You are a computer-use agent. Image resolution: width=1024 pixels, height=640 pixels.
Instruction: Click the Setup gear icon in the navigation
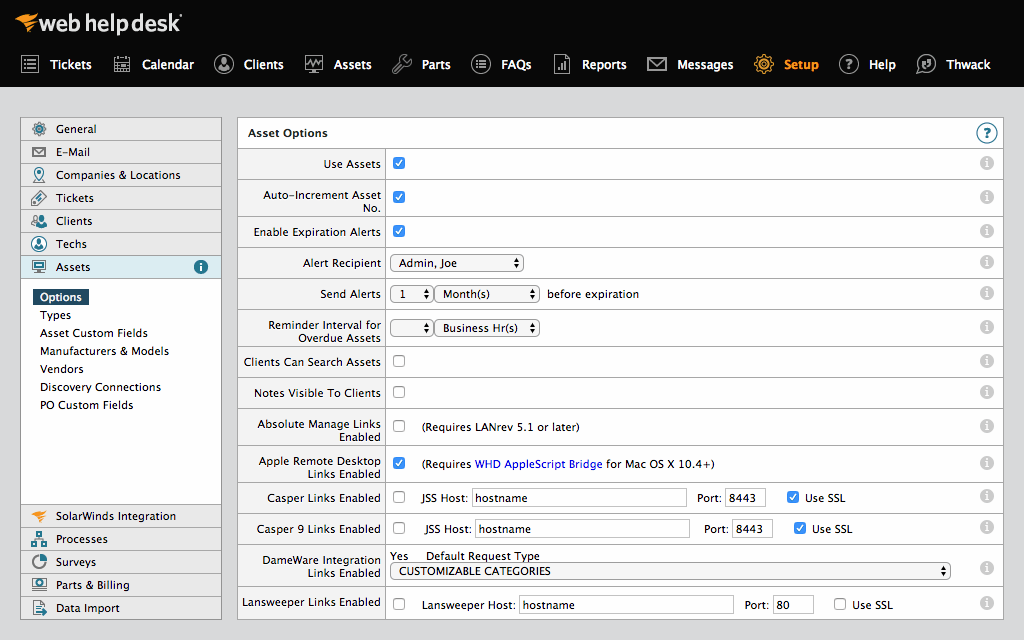click(x=763, y=64)
